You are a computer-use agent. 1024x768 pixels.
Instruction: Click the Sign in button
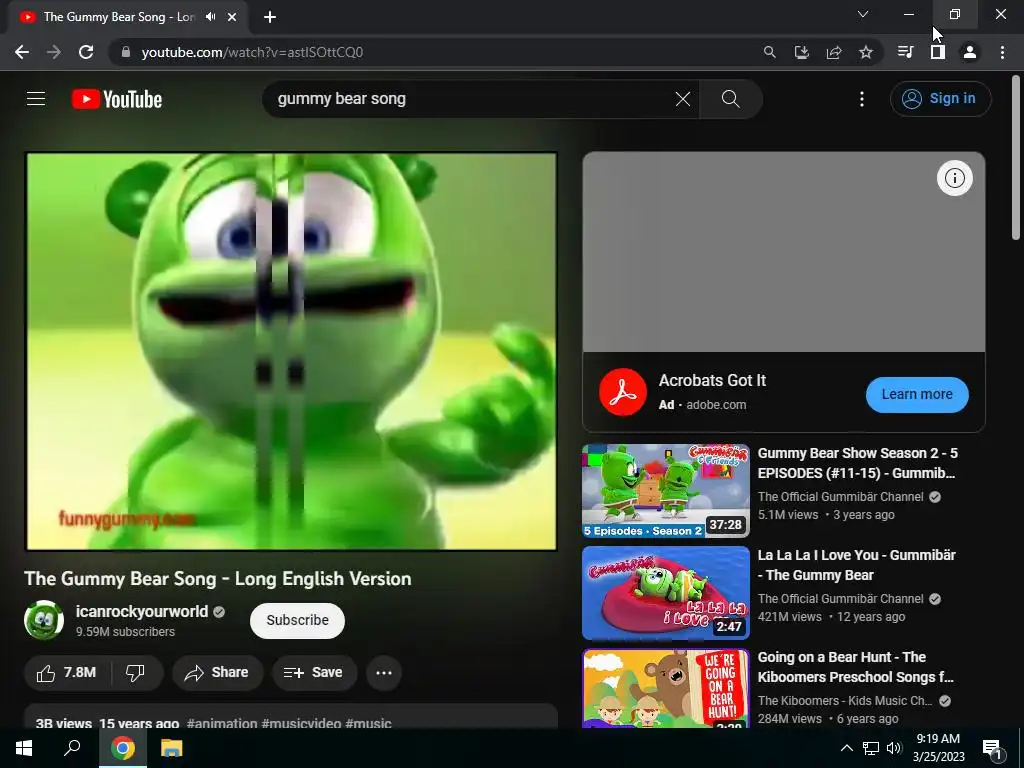[x=940, y=99]
